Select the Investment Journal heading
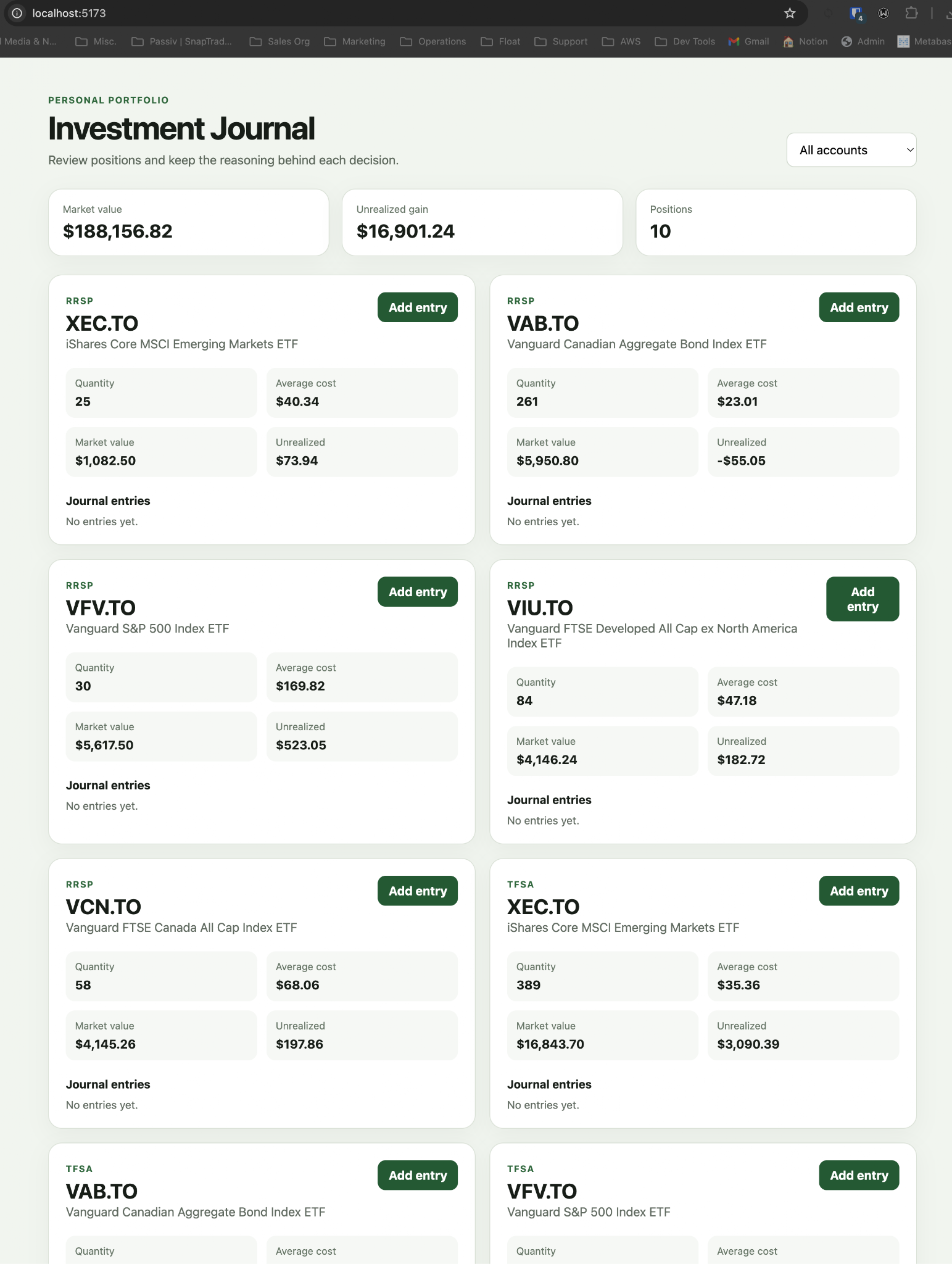952x1264 pixels. 181,128
